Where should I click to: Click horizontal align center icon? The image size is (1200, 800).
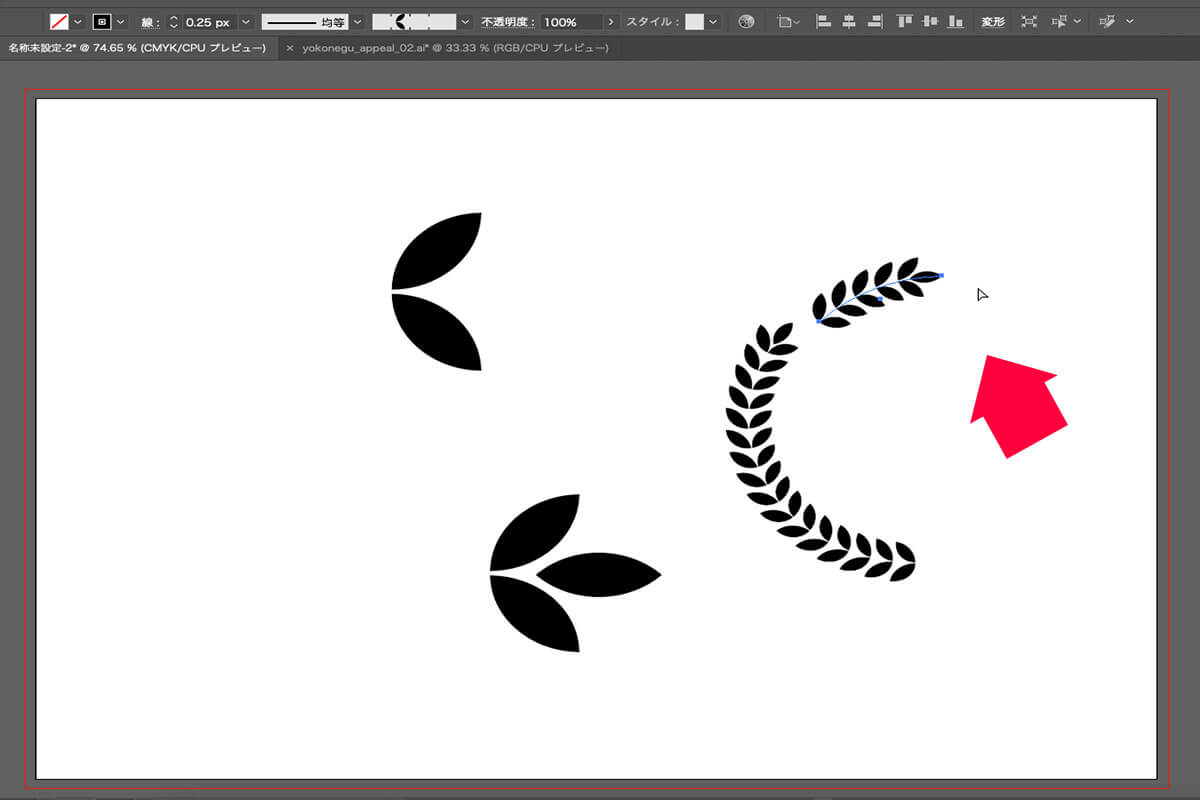849,21
